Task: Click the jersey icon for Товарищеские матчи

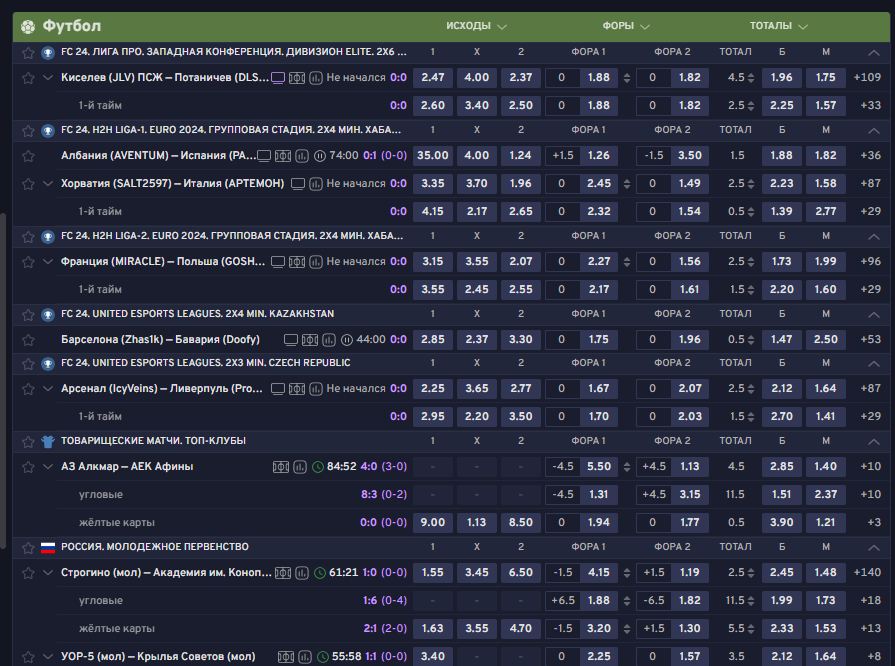Action: point(47,441)
